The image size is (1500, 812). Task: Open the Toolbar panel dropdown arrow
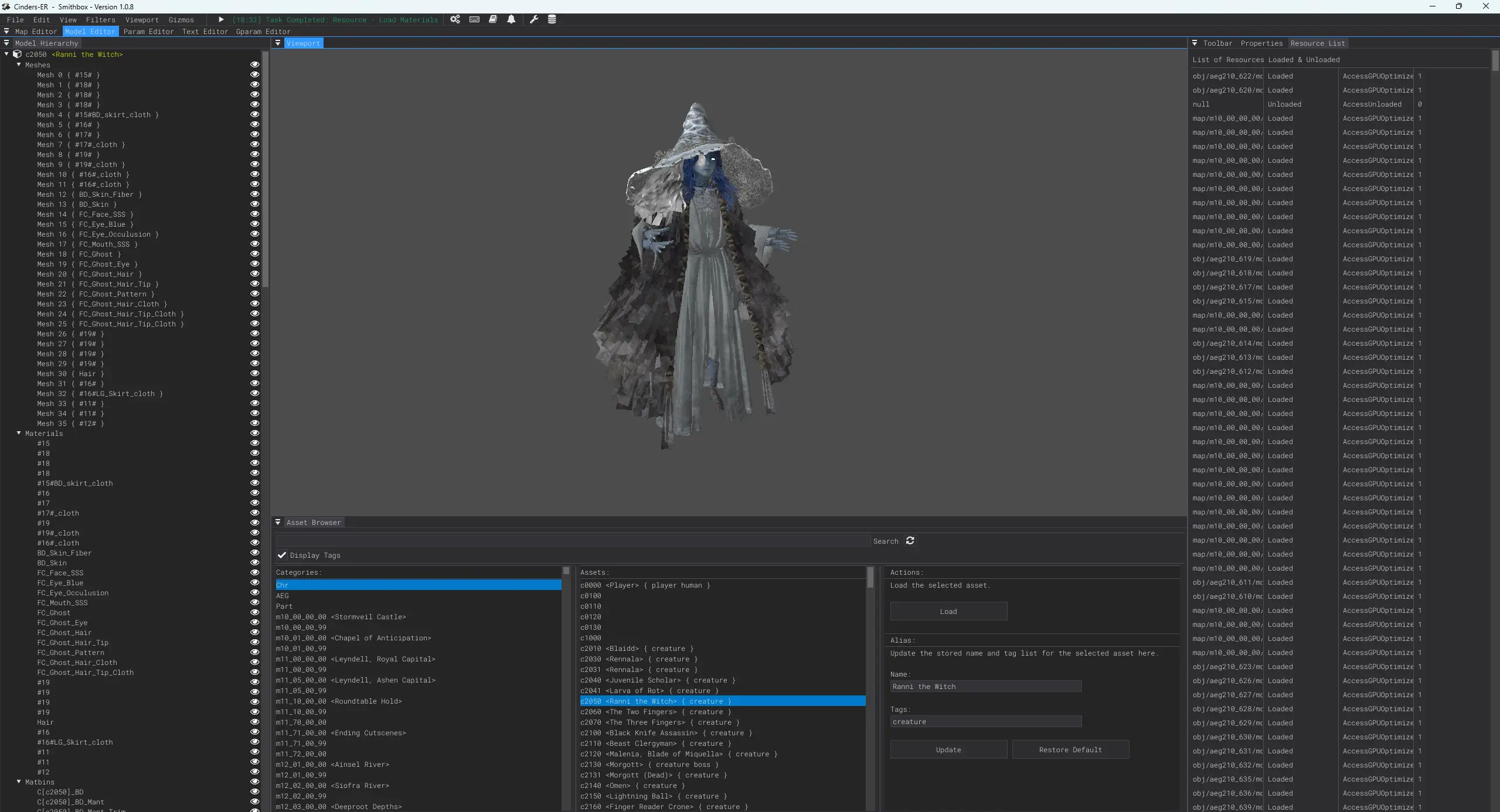(1195, 43)
